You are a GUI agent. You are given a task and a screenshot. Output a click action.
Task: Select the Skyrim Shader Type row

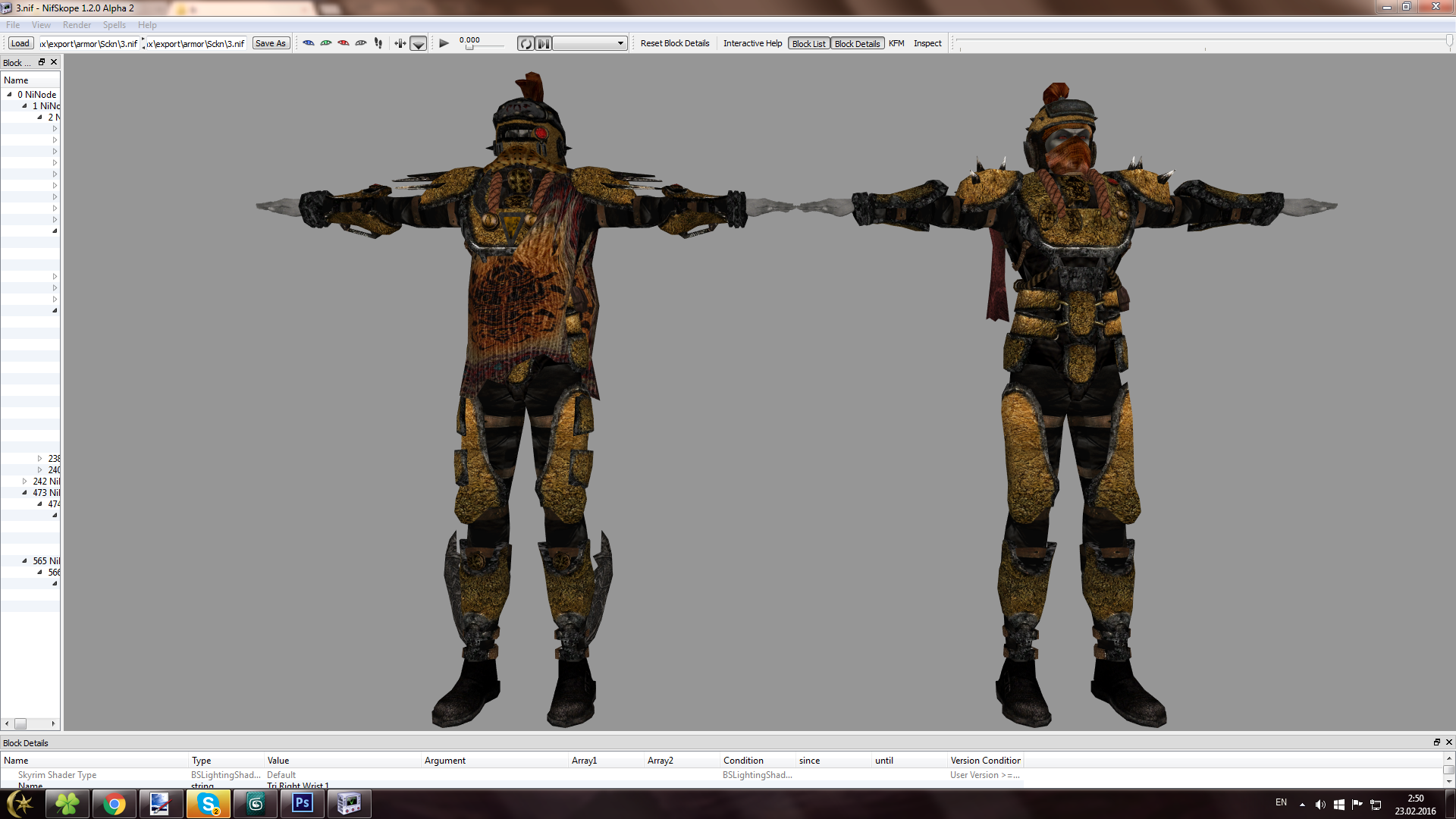(512, 775)
